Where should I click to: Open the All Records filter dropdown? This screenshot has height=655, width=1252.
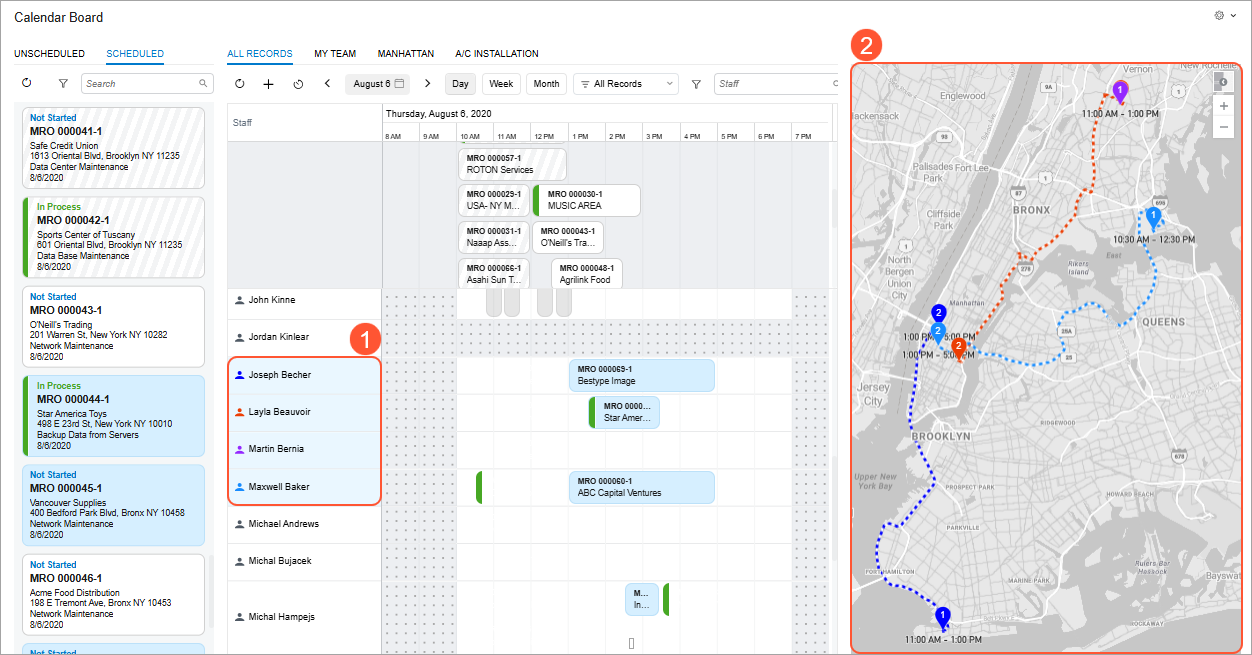tap(625, 84)
